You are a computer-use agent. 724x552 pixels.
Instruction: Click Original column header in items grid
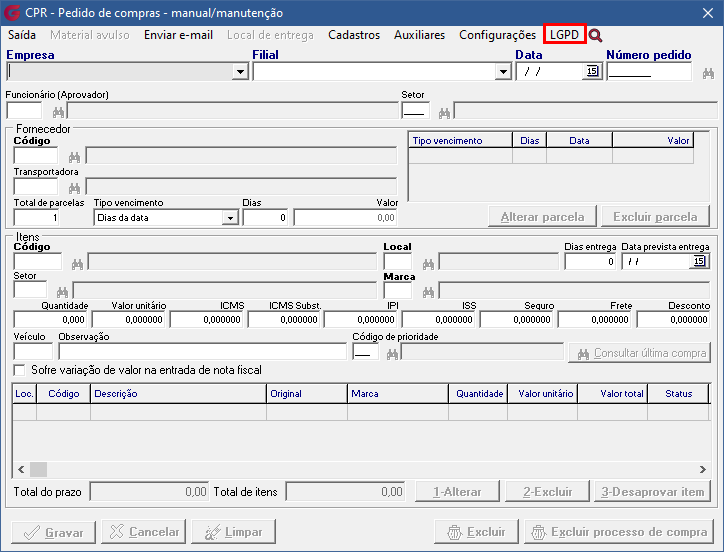(307, 394)
